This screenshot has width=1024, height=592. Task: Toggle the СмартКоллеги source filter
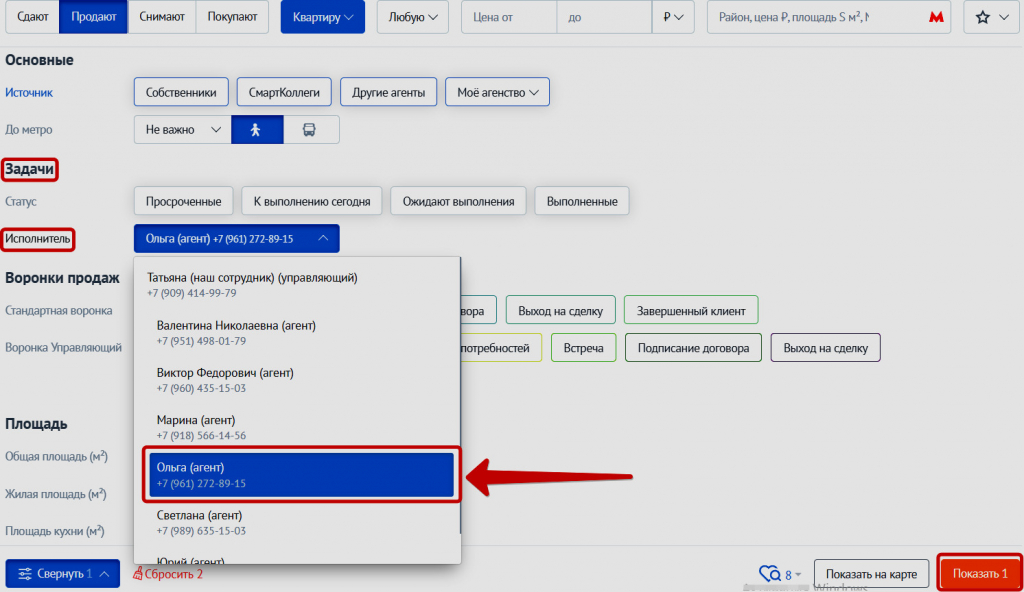(x=284, y=92)
